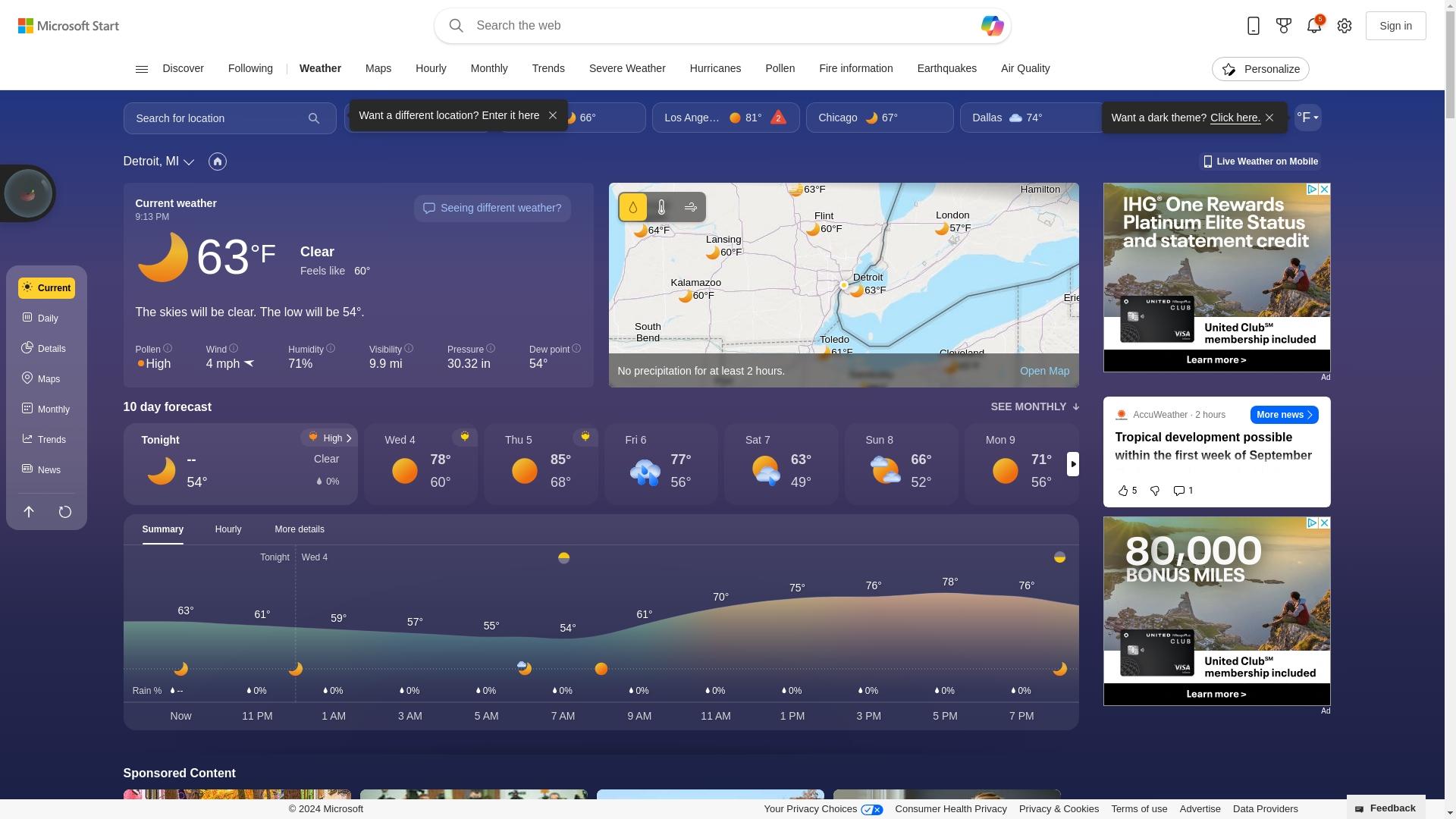
Task: Scroll the 10-day forecast carousel right
Action: (1073, 464)
